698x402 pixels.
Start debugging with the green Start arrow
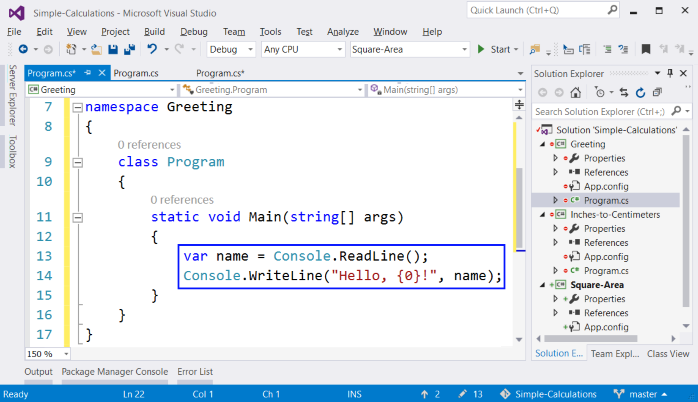click(481, 49)
